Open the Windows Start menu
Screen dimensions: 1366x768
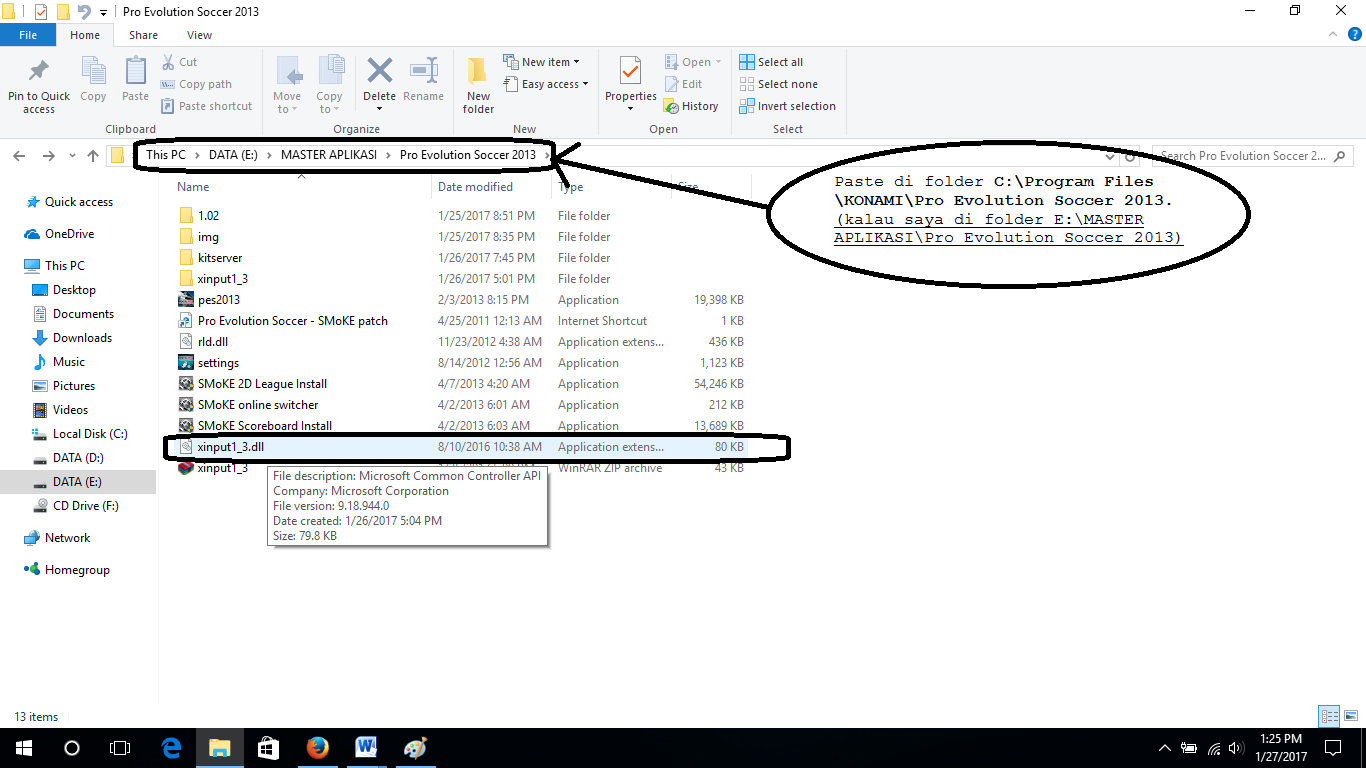24,748
